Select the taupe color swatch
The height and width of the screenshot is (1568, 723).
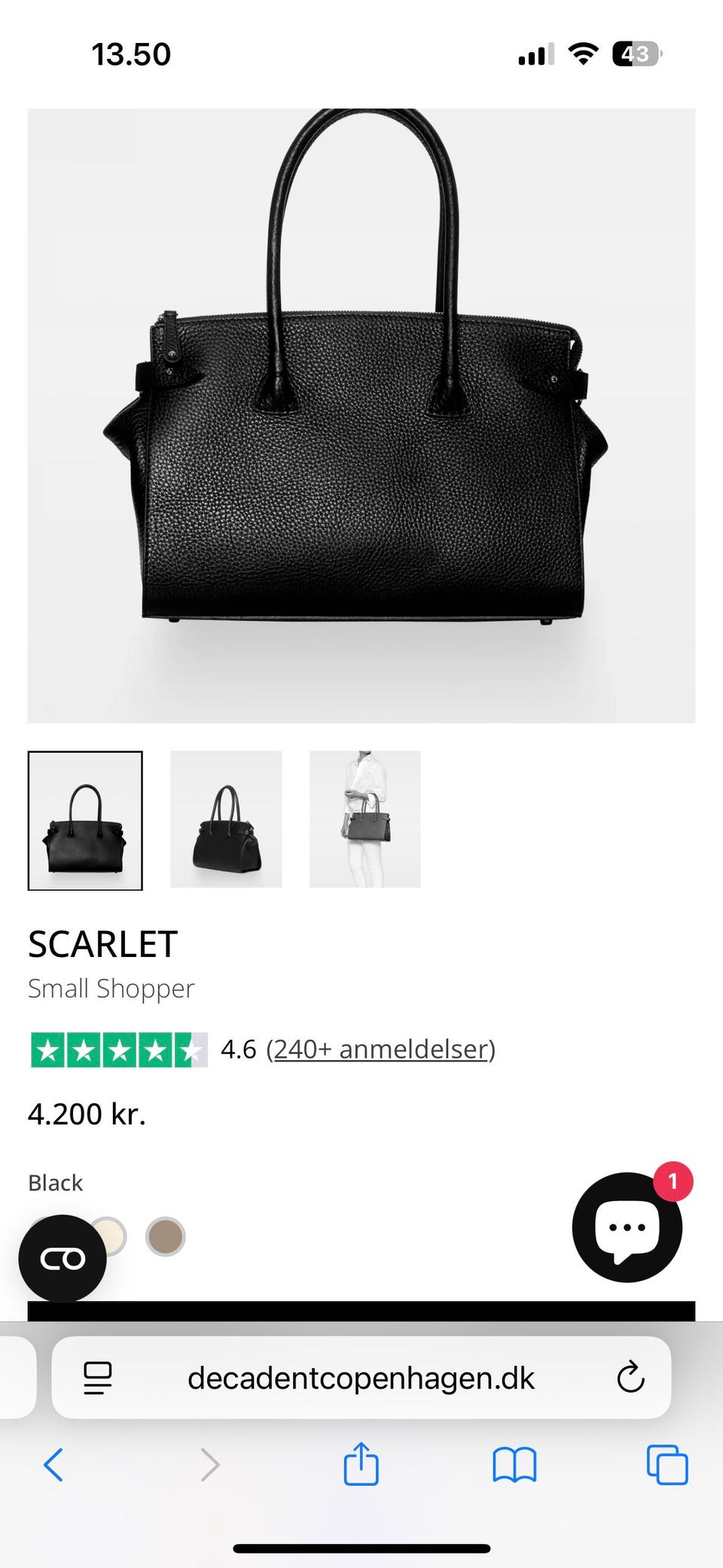point(165,1236)
